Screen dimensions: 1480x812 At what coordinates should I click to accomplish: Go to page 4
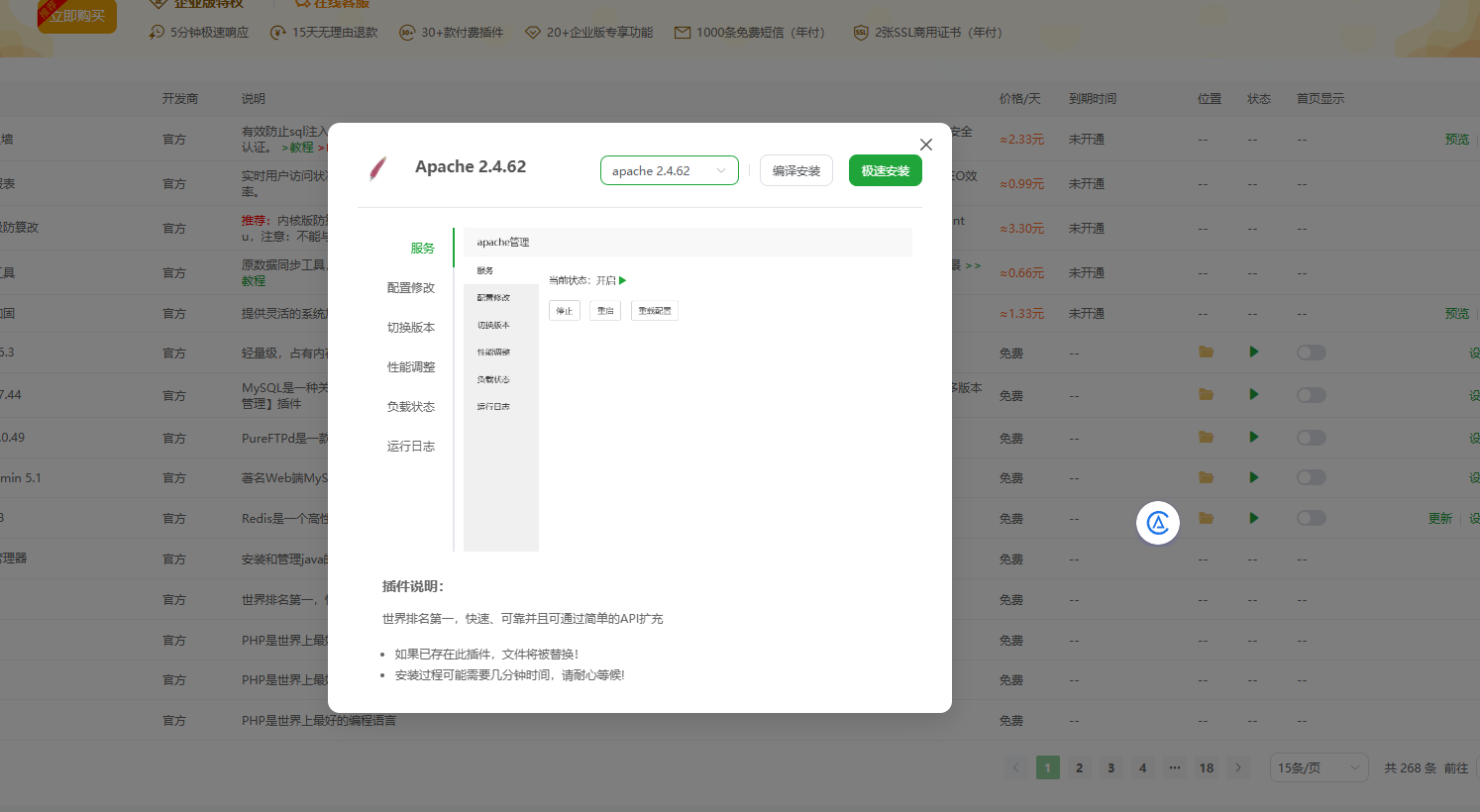click(x=1143, y=767)
